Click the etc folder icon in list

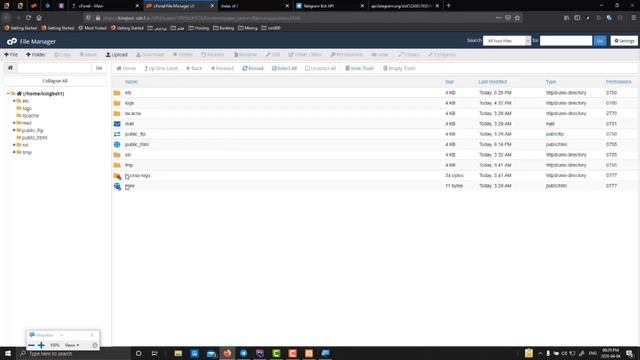pyautogui.click(x=117, y=93)
